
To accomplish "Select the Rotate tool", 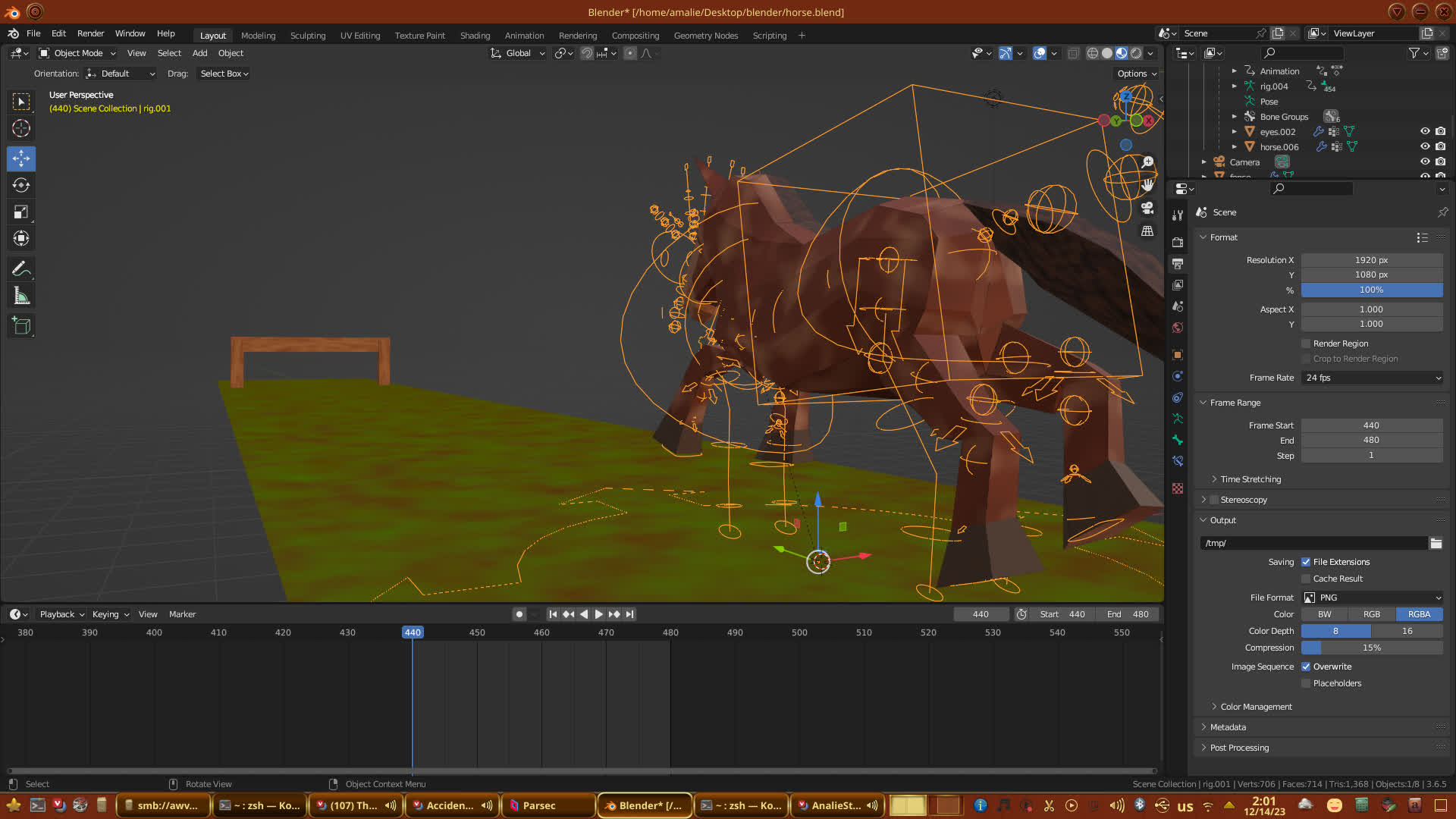I will click(x=21, y=185).
